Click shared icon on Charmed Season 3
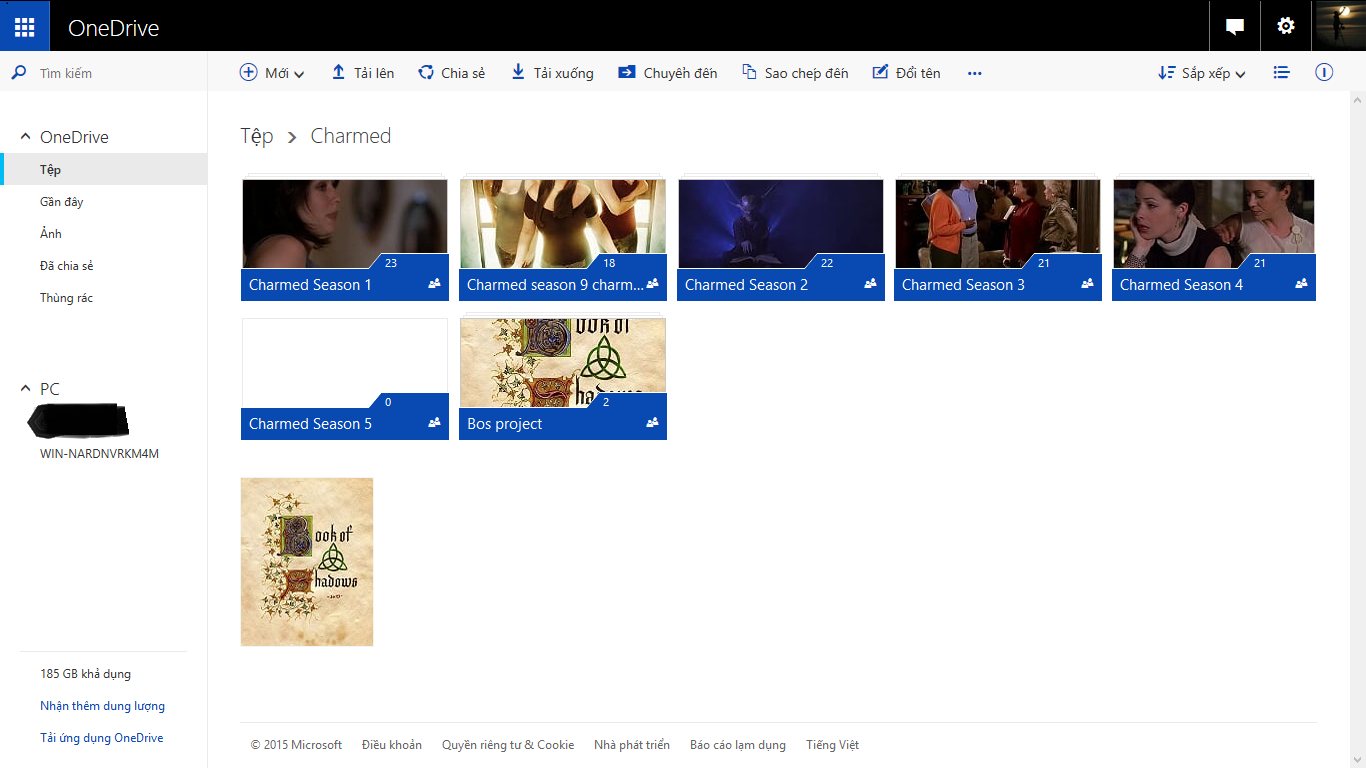This screenshot has width=1366, height=768. (x=1087, y=284)
